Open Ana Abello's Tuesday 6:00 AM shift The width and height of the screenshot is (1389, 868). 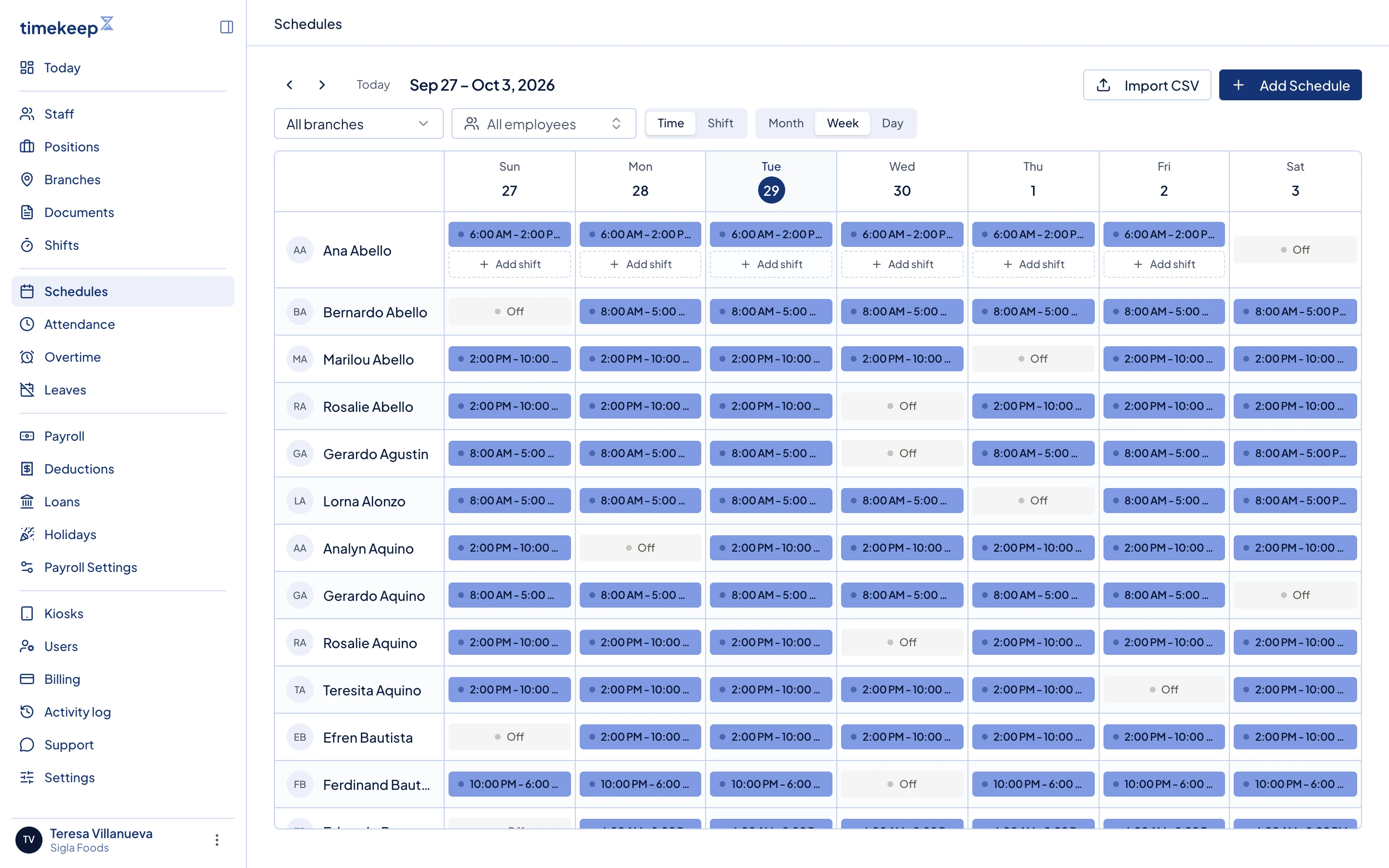coord(771,234)
